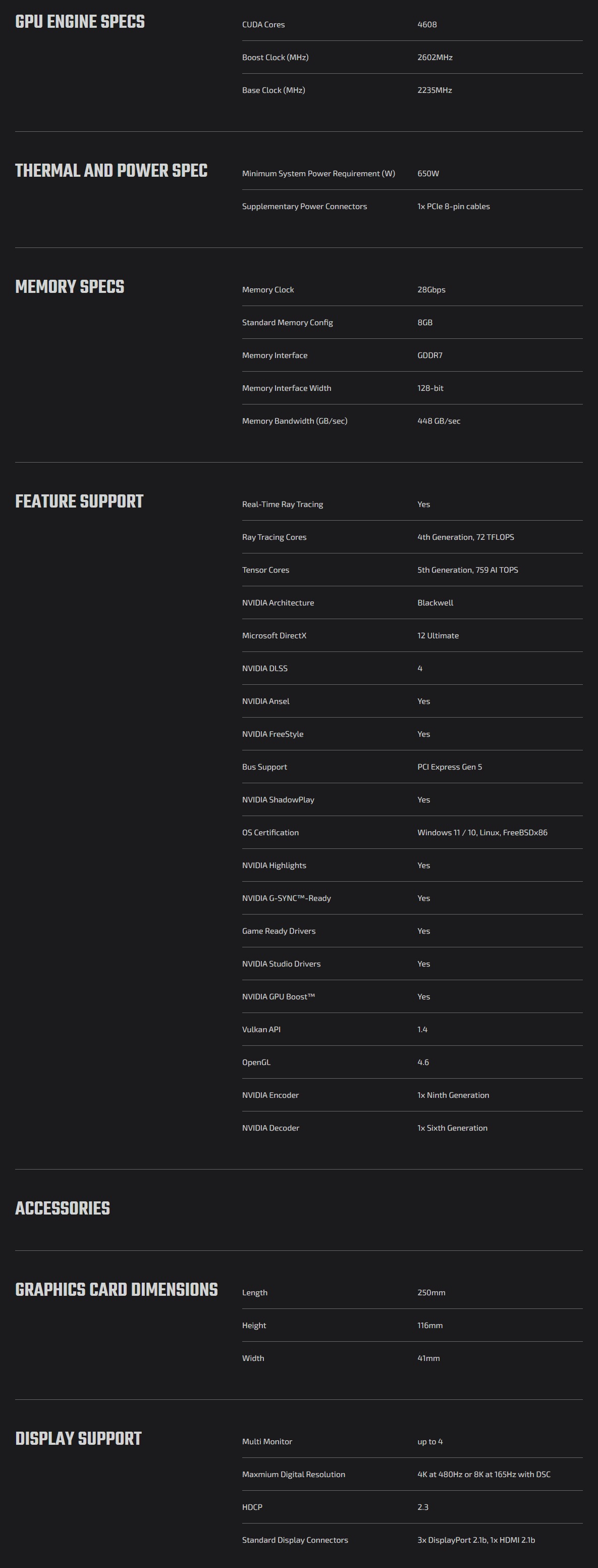Click the Memory Specs section heading

point(69,287)
